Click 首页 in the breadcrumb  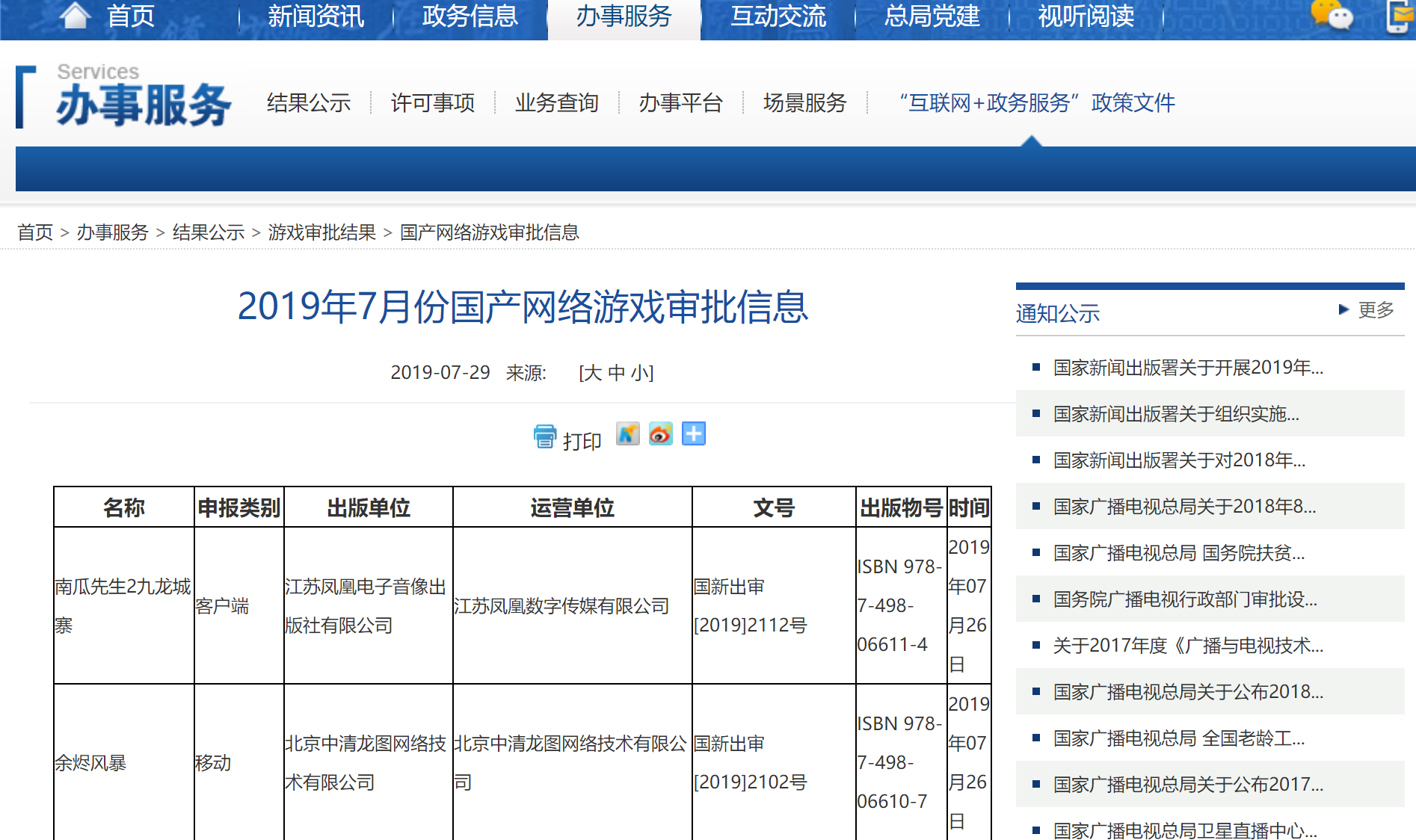[x=35, y=232]
